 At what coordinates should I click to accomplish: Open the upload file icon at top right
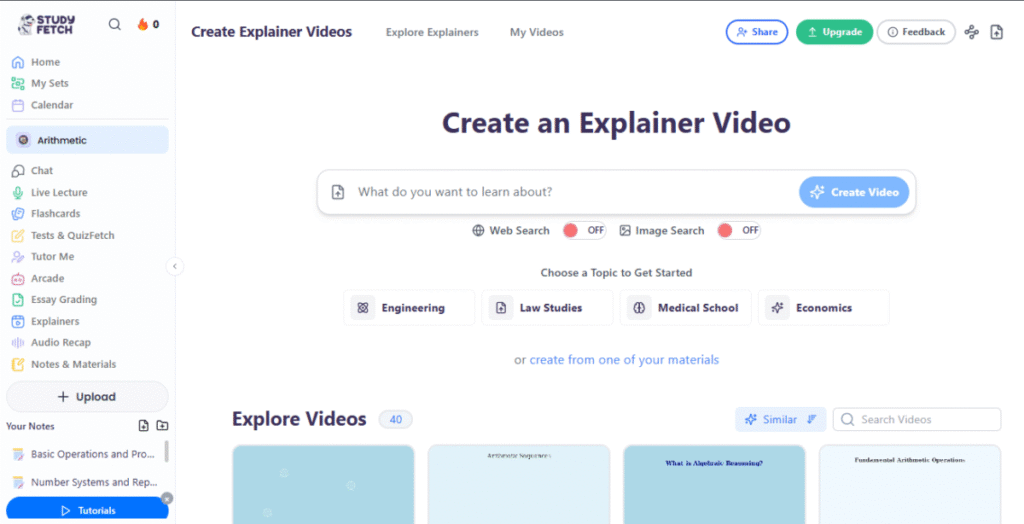996,32
